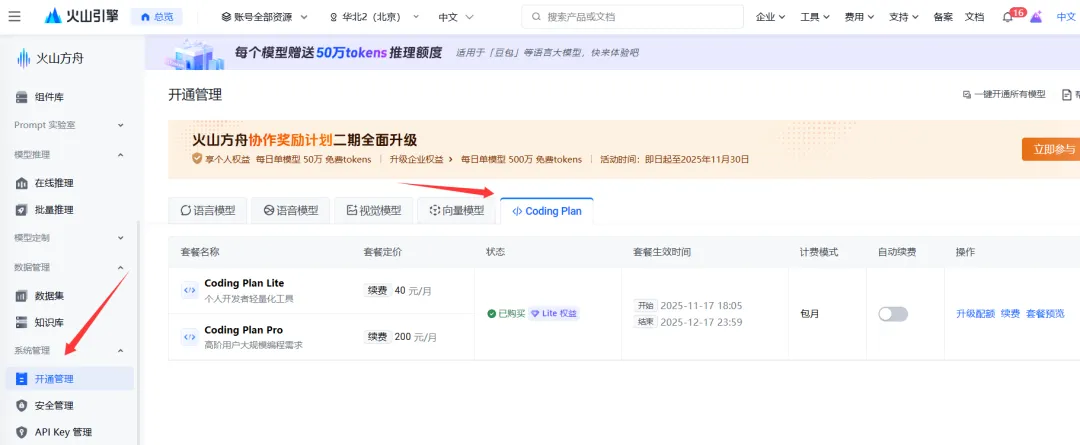Image resolution: width=1080 pixels, height=445 pixels.
Task: Collapse 数据管理 section
Action: [x=69, y=267]
